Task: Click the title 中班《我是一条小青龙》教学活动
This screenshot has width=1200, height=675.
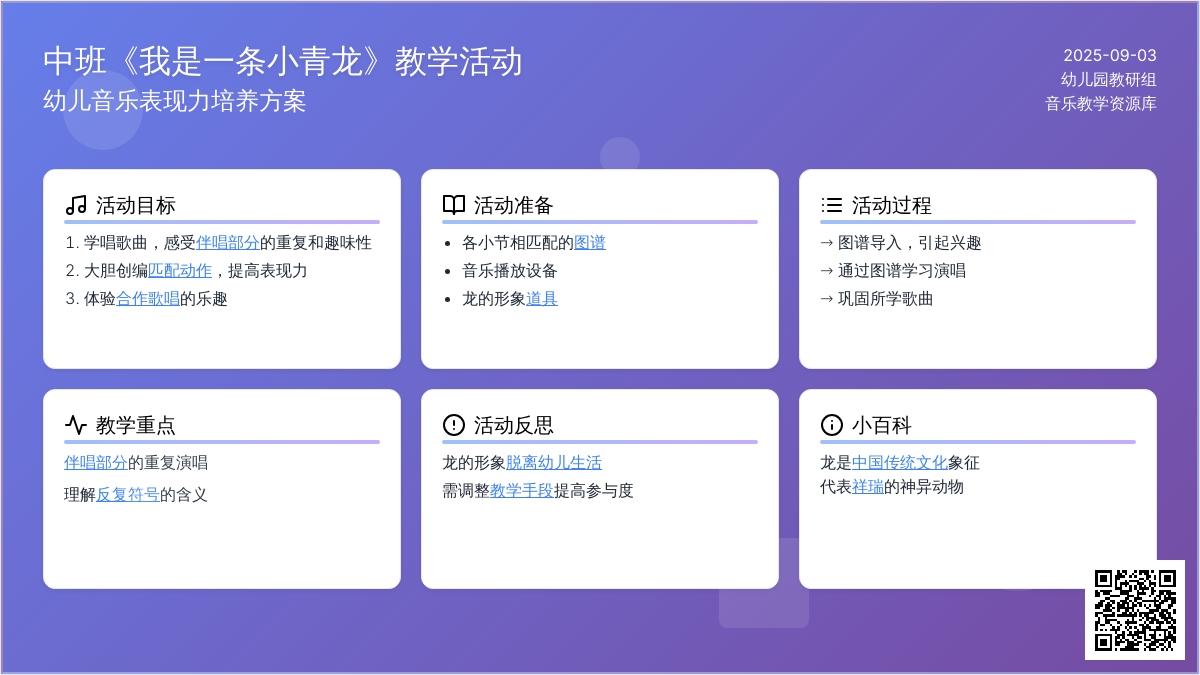Action: (x=283, y=62)
